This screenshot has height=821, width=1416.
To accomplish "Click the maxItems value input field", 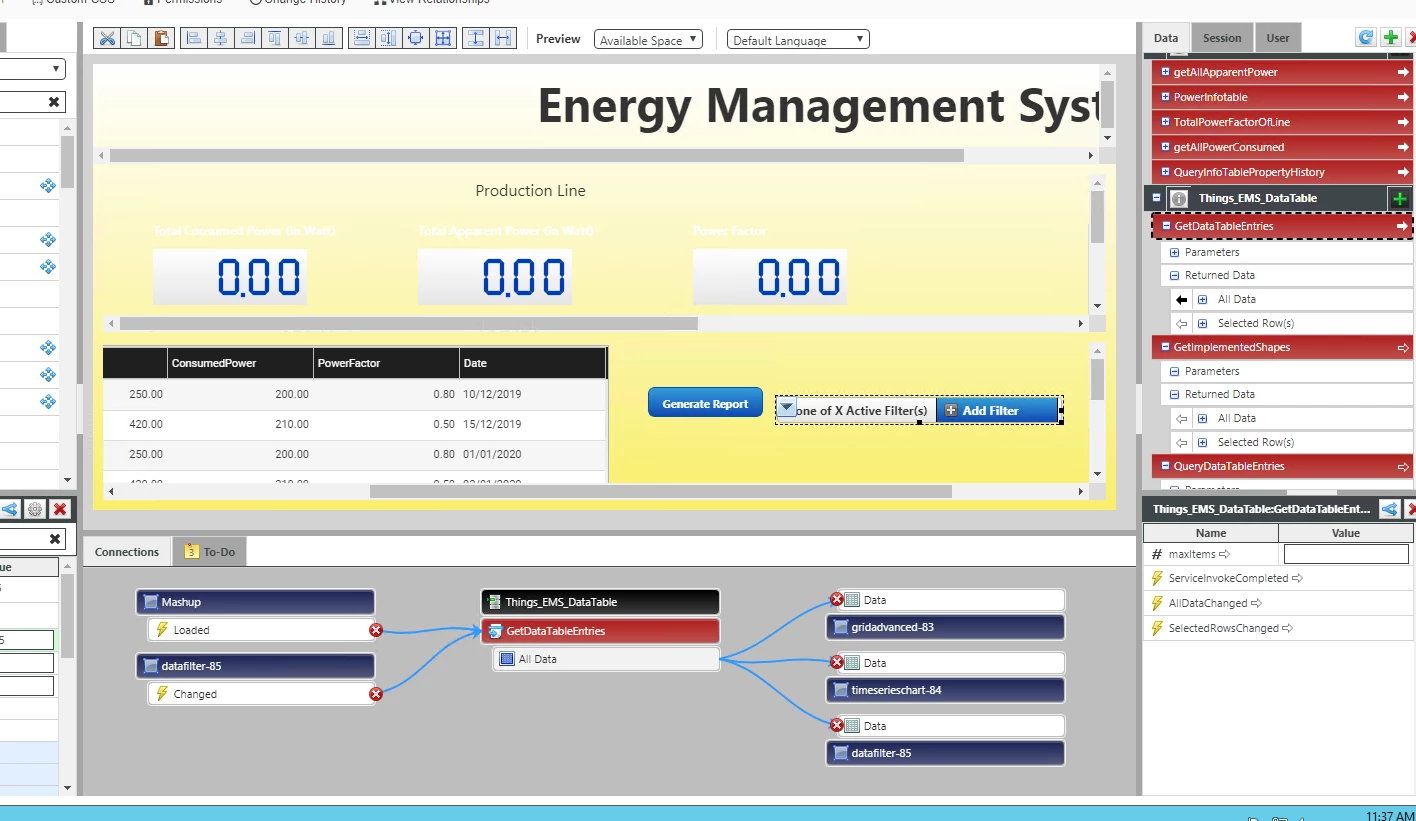I will coord(1346,554).
